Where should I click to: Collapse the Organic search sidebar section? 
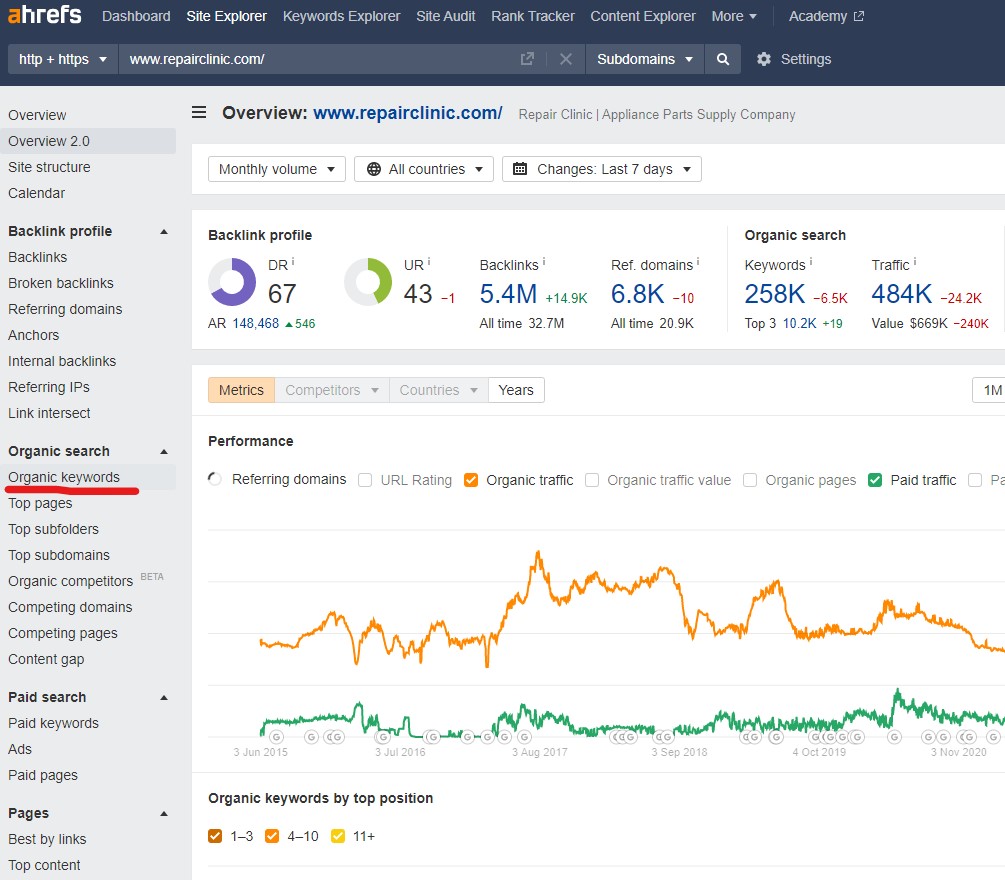click(x=164, y=451)
